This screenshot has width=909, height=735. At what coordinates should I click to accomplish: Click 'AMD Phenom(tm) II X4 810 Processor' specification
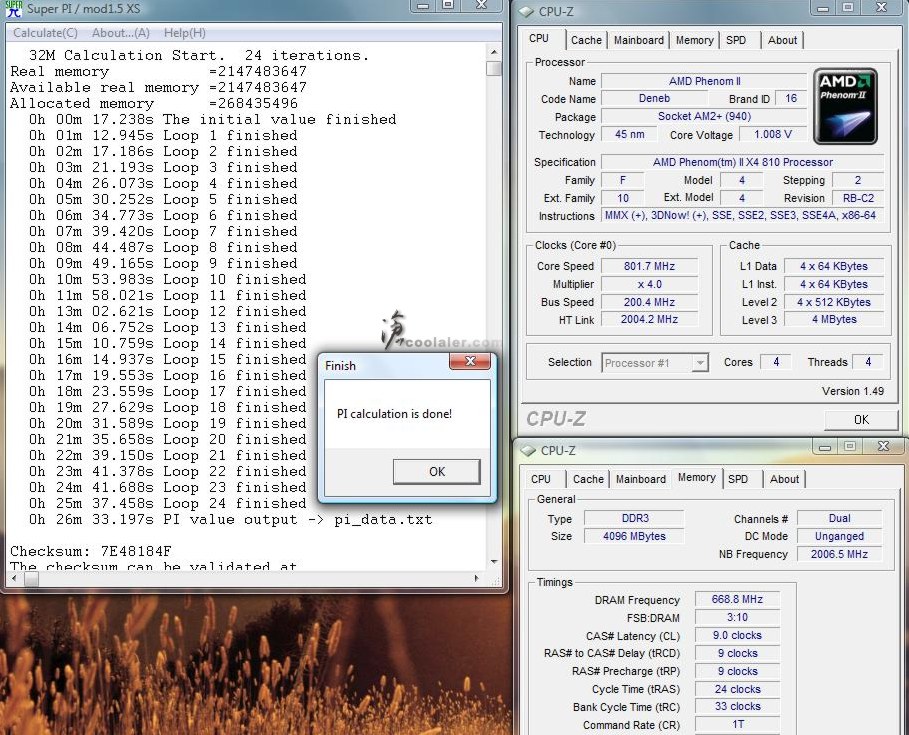[x=742, y=162]
